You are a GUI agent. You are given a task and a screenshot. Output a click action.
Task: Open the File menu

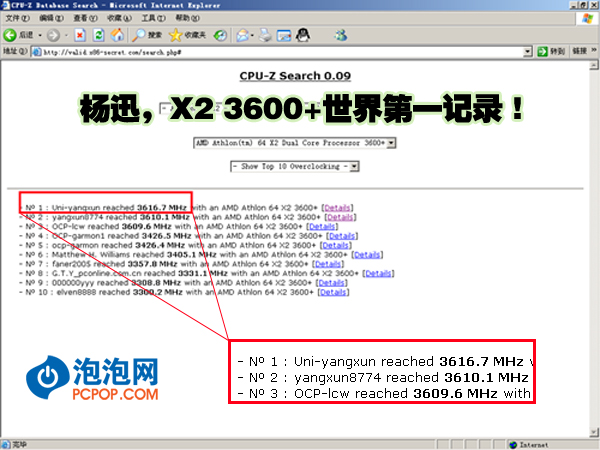point(17,18)
